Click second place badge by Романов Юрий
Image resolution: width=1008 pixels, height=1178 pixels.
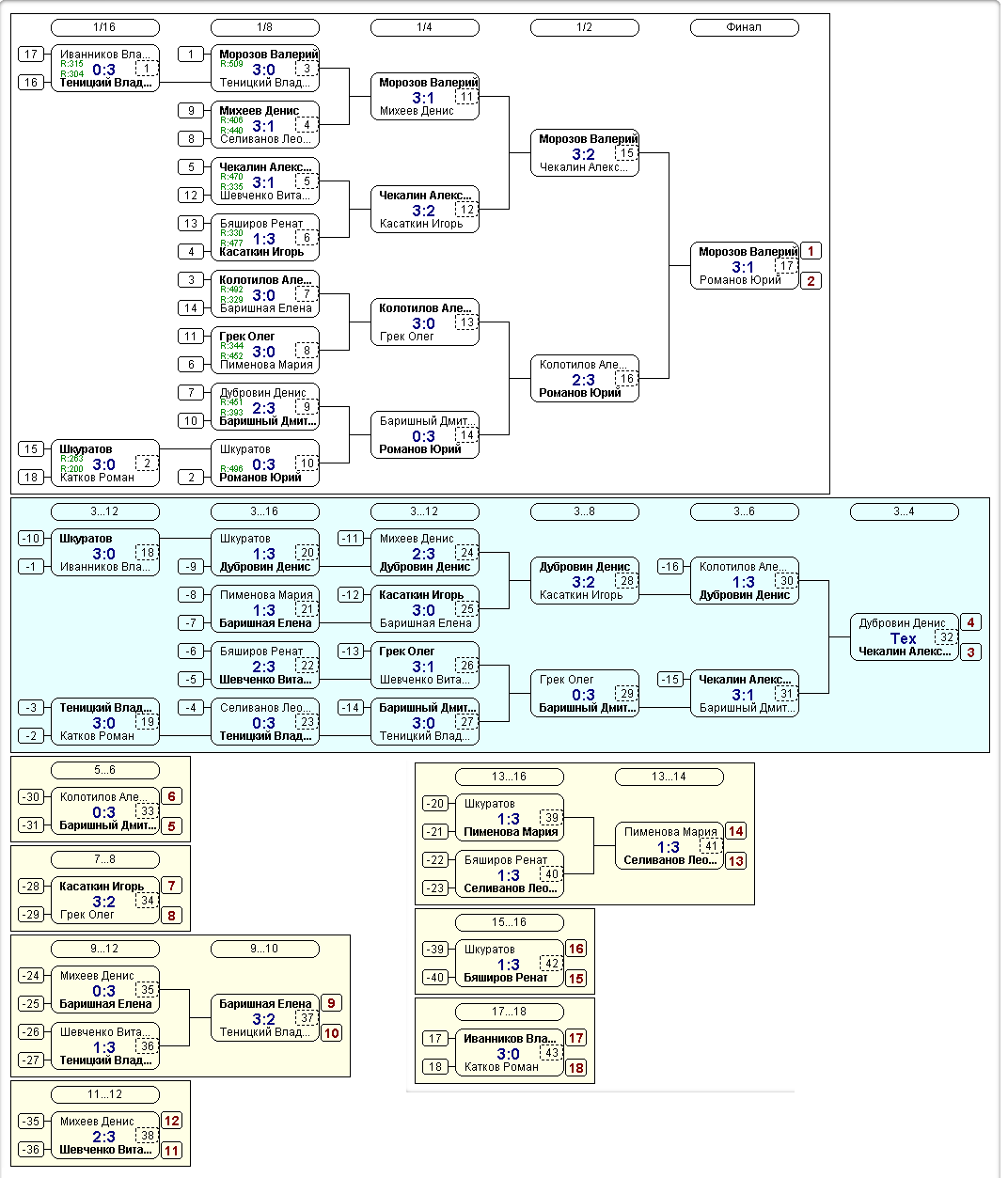[x=811, y=280]
